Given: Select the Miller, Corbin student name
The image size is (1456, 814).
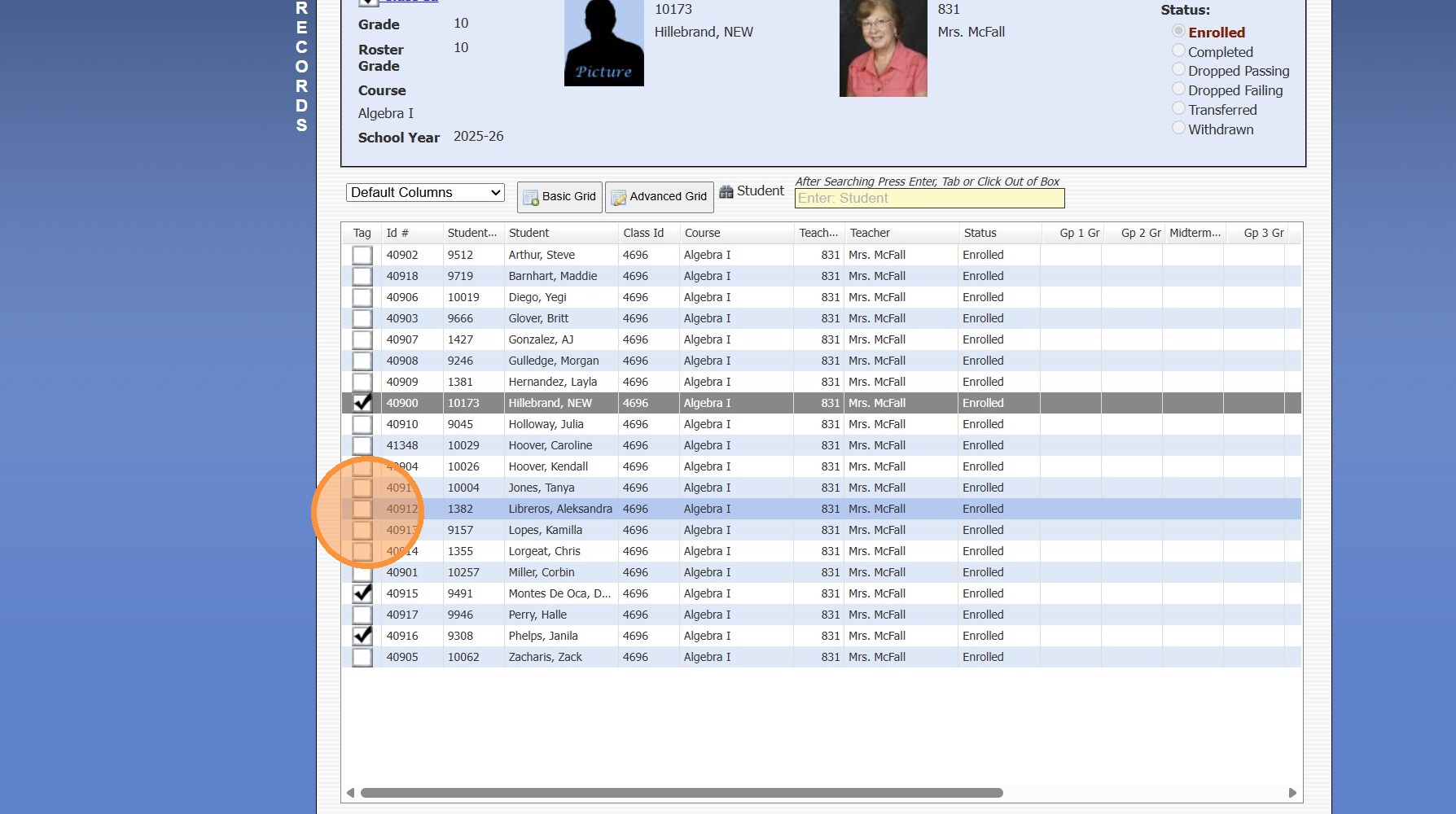Looking at the screenshot, I should pos(542,572).
